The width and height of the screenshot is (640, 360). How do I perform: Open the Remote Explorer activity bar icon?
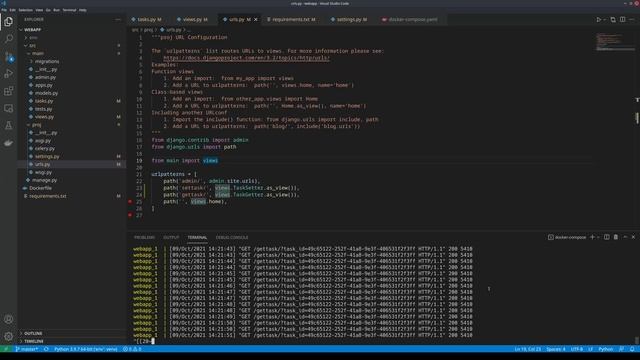point(9,108)
